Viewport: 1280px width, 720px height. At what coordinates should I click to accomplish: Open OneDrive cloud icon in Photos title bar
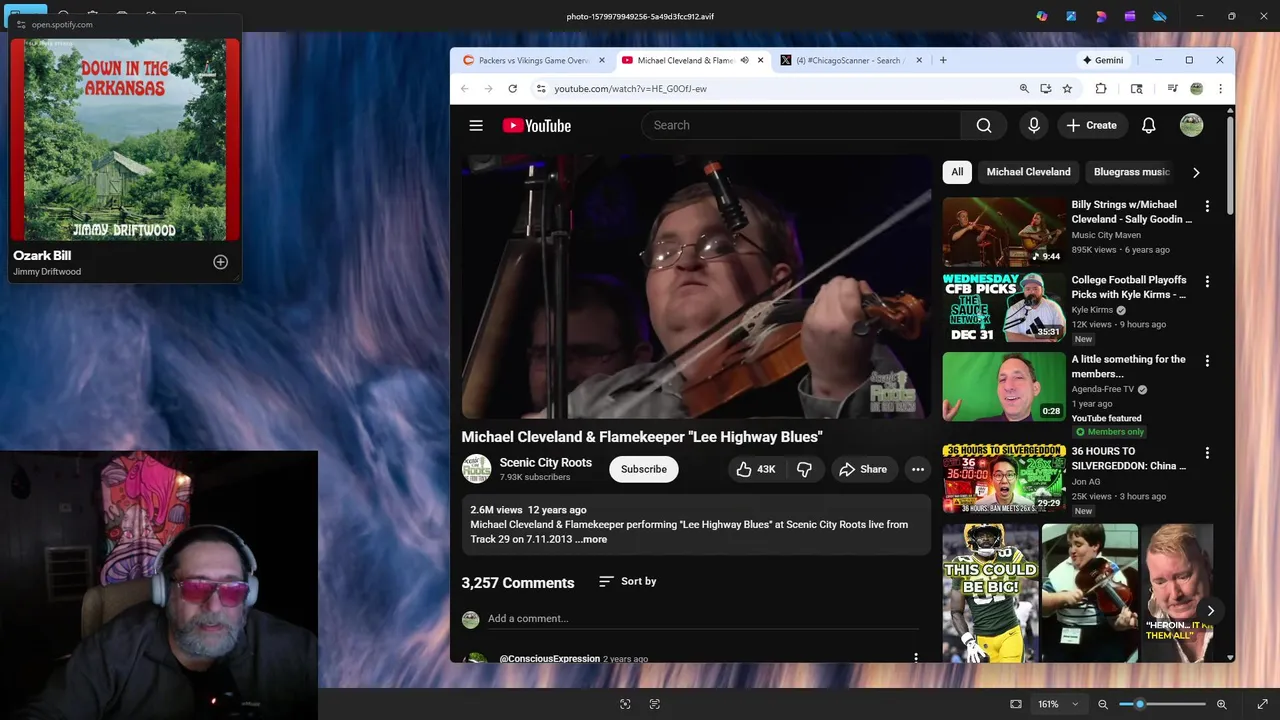coord(1160,16)
